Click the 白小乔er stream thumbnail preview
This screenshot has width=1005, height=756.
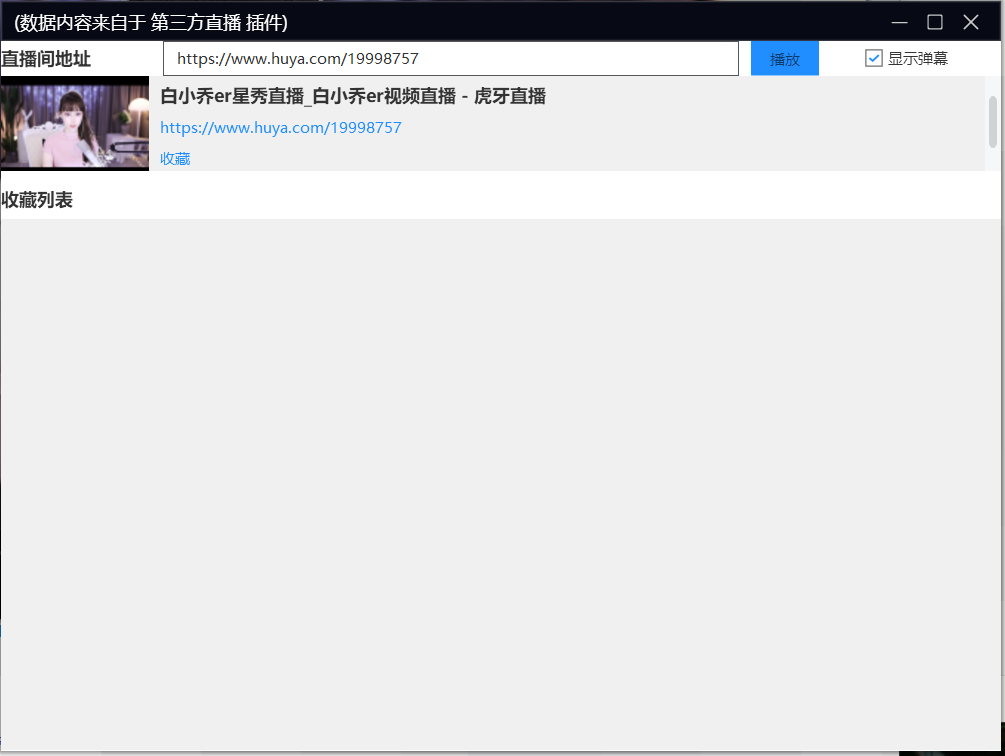(x=74, y=124)
